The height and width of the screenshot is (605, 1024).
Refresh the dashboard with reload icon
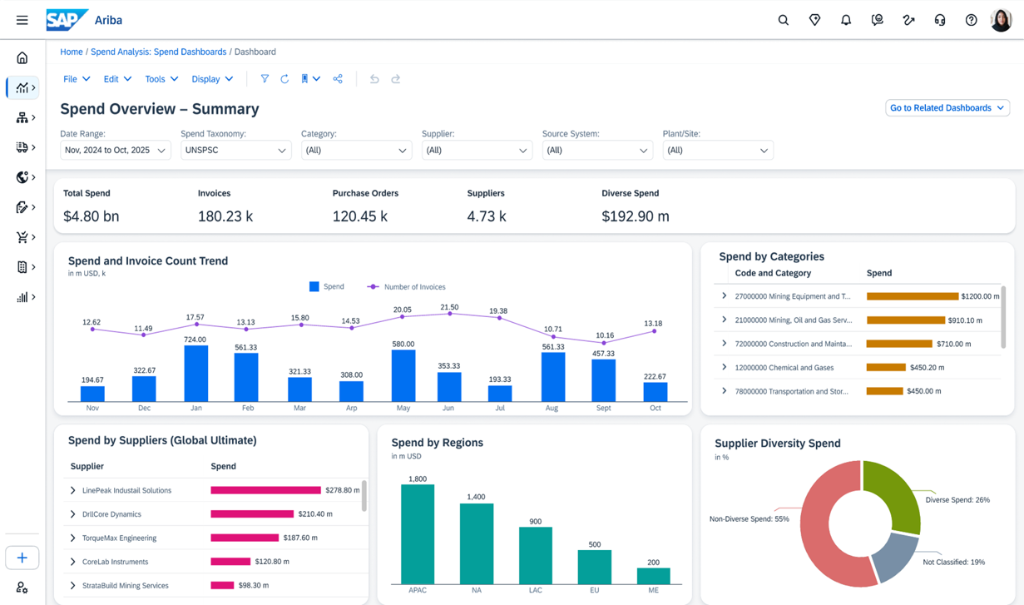(285, 79)
